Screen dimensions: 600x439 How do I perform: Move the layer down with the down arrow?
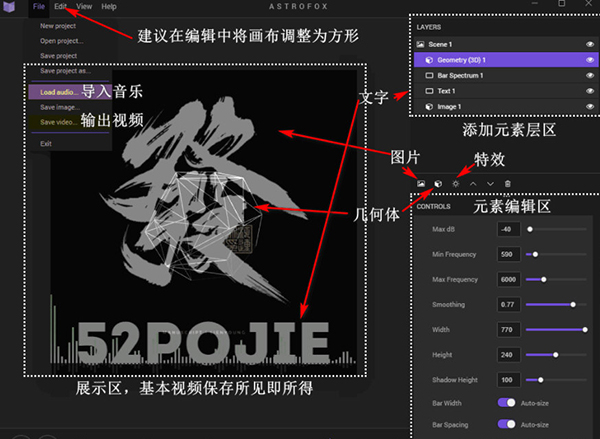point(490,183)
